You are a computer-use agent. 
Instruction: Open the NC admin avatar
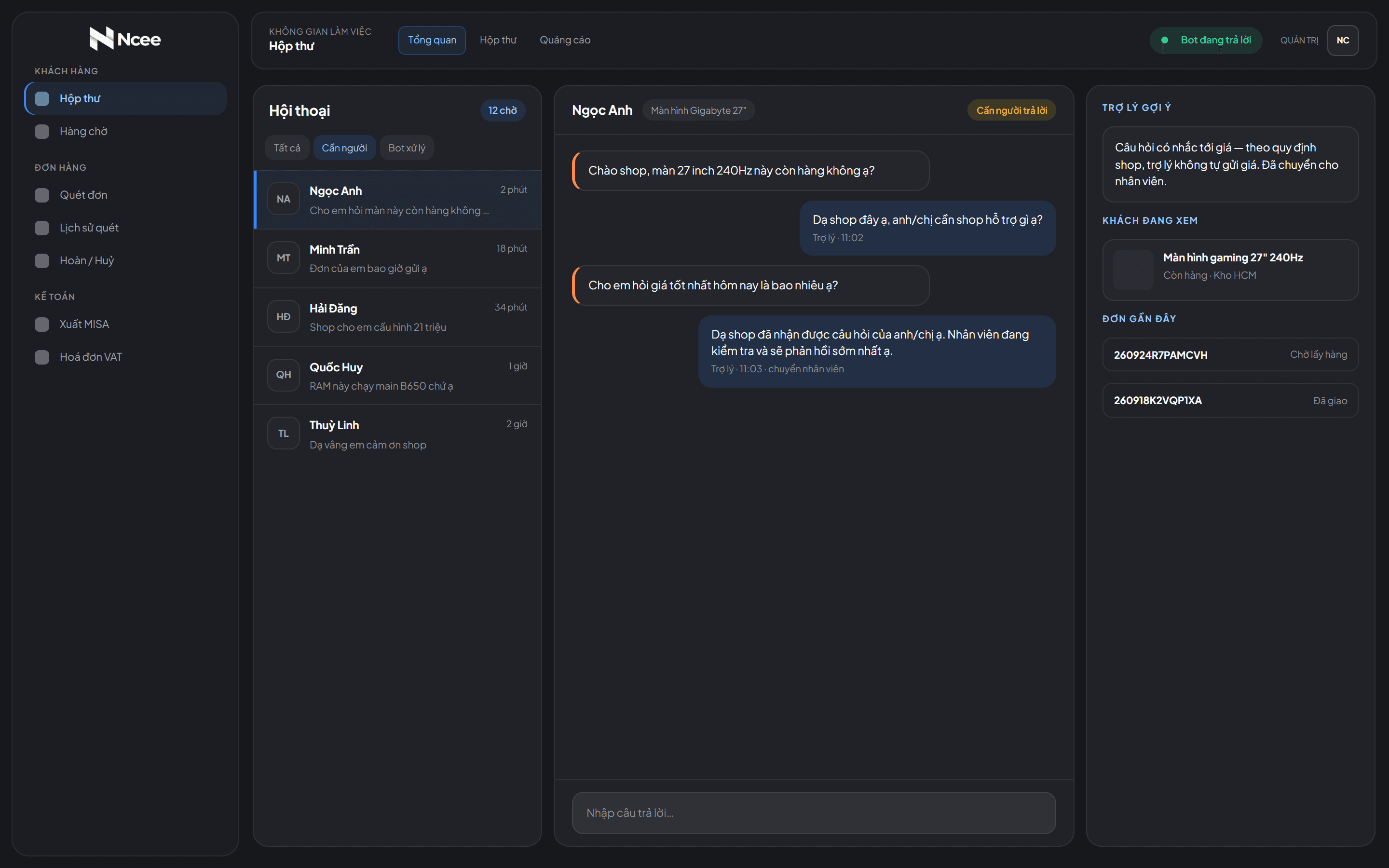click(1343, 40)
